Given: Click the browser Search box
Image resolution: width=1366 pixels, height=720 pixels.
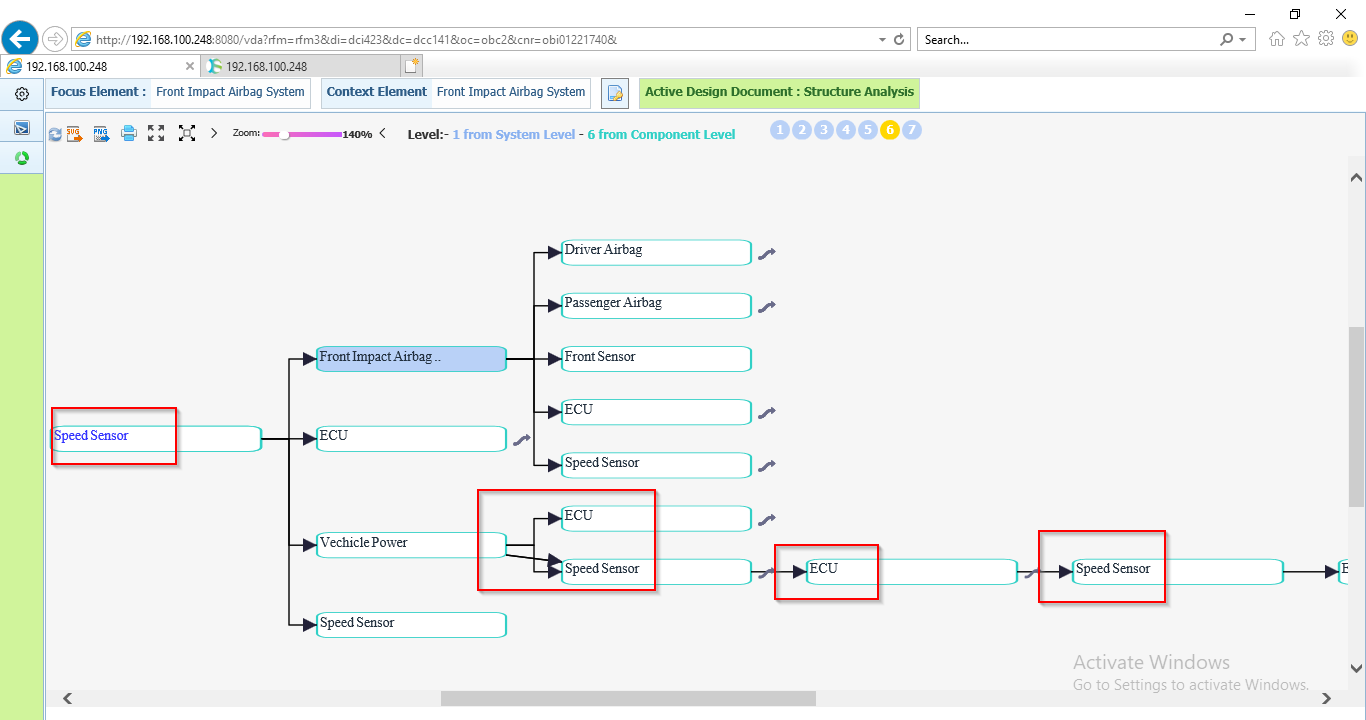Looking at the screenshot, I should (x=1066, y=40).
